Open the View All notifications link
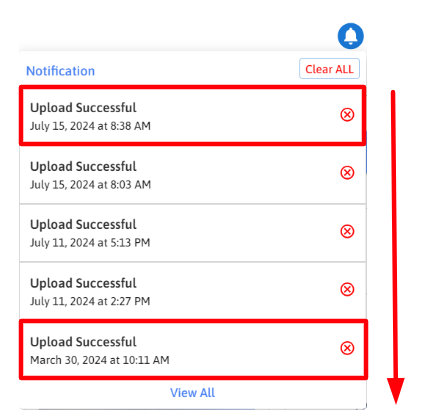Image resolution: width=444 pixels, height=416 pixels. (x=192, y=393)
